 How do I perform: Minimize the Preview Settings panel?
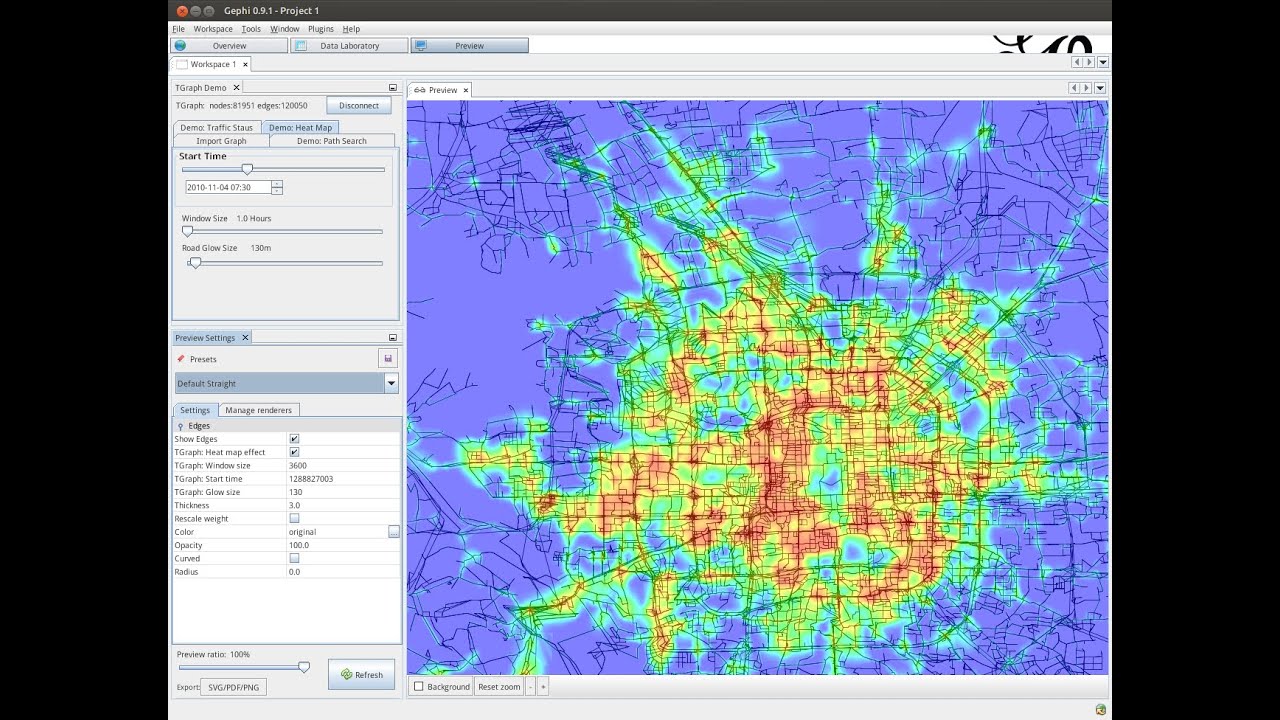coord(393,338)
